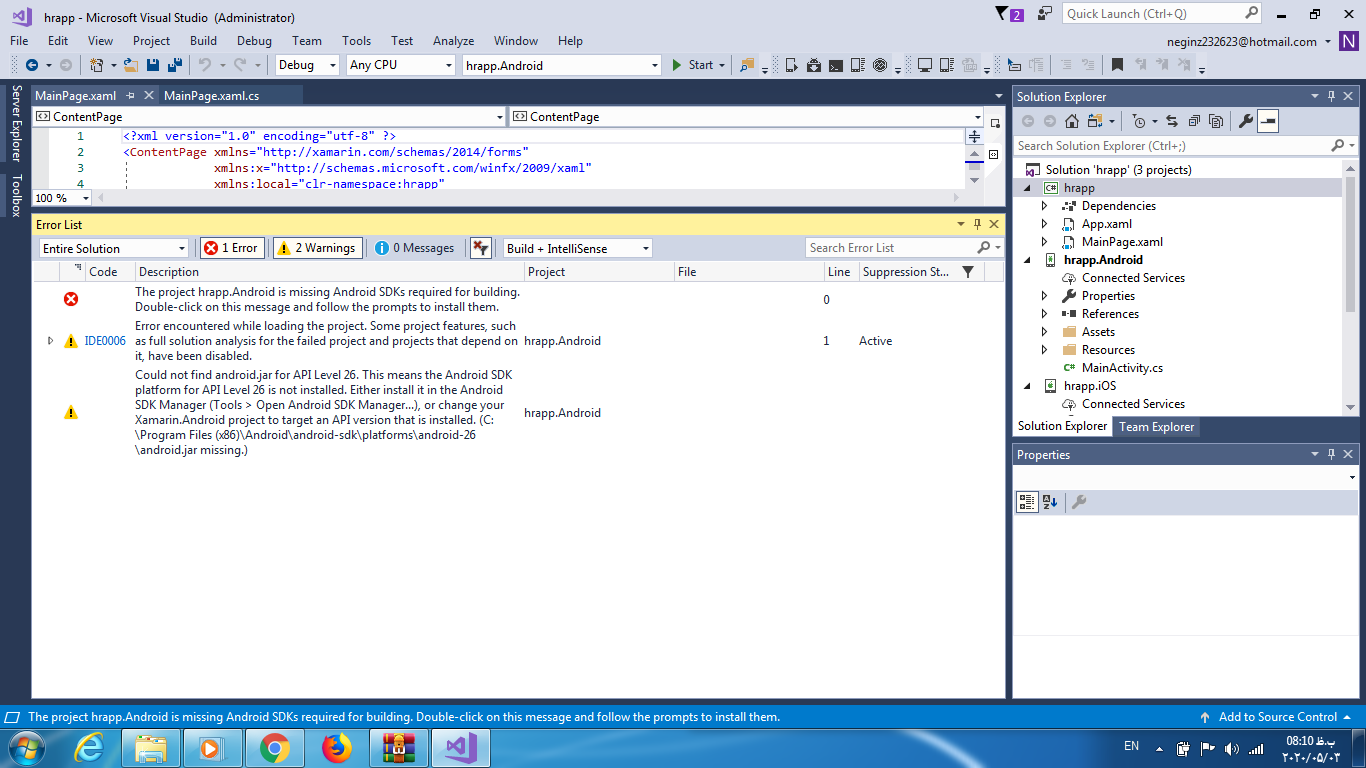Open the Android Adb command prompt icon

click(835, 65)
